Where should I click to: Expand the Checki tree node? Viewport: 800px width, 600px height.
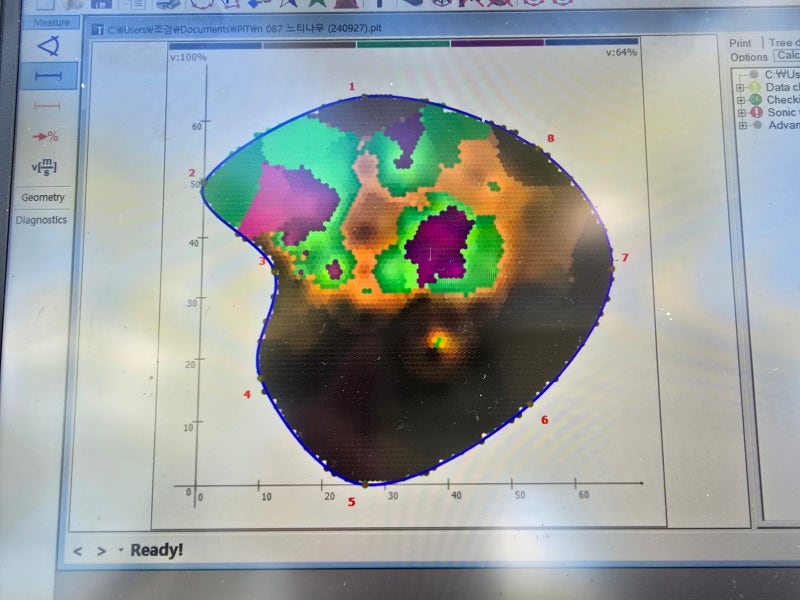[741, 100]
